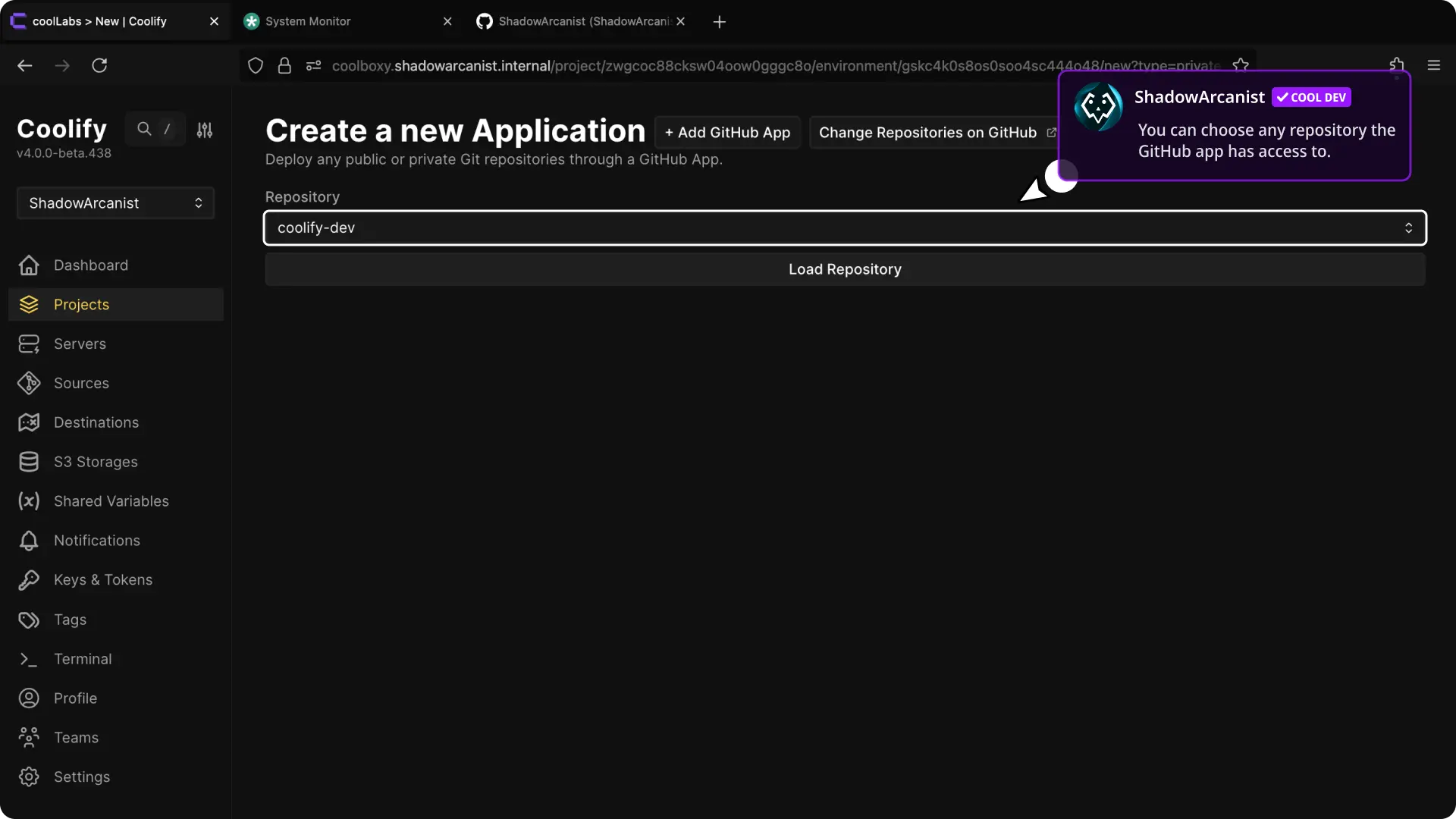Open the Terminal prompt icon

[29, 660]
